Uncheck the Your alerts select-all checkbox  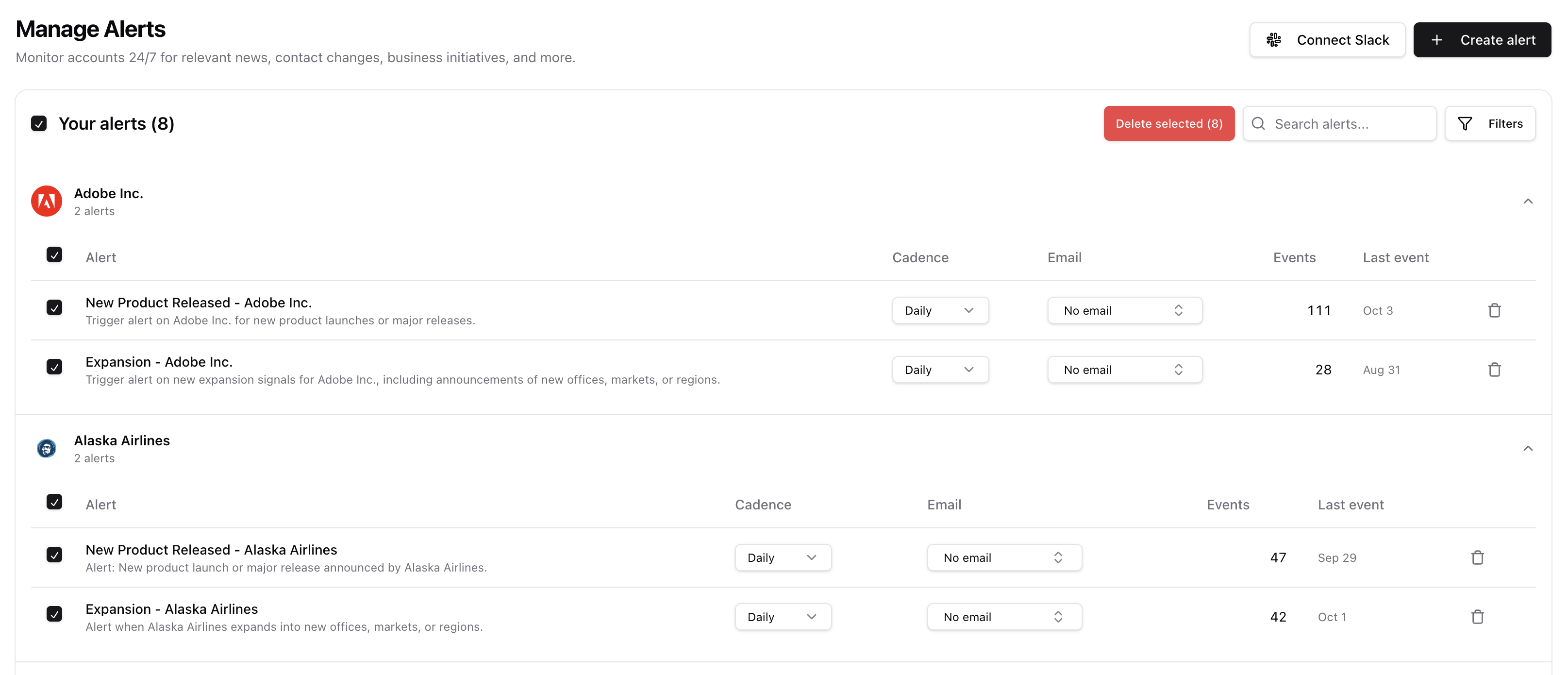[39, 123]
